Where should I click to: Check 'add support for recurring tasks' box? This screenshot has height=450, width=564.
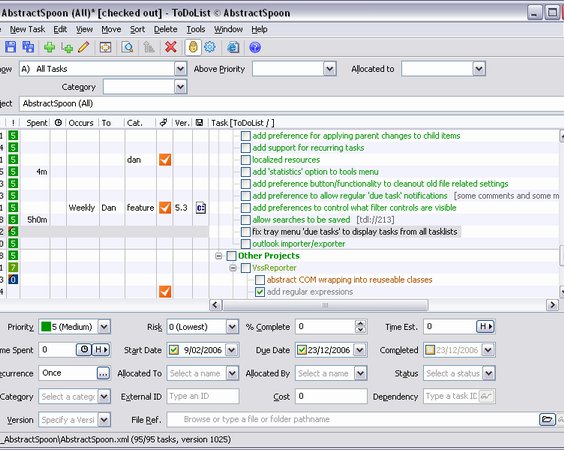pos(246,148)
